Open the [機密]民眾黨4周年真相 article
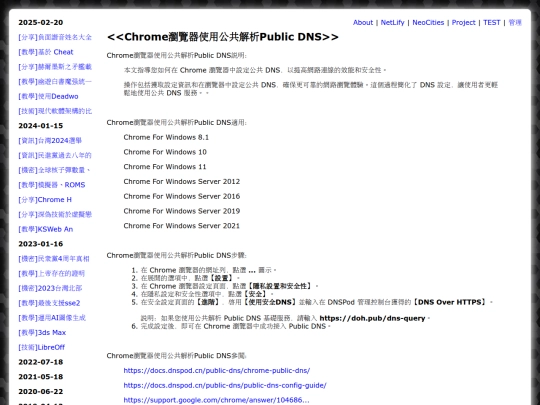This screenshot has height=405, width=540. pyautogui.click(x=54, y=259)
